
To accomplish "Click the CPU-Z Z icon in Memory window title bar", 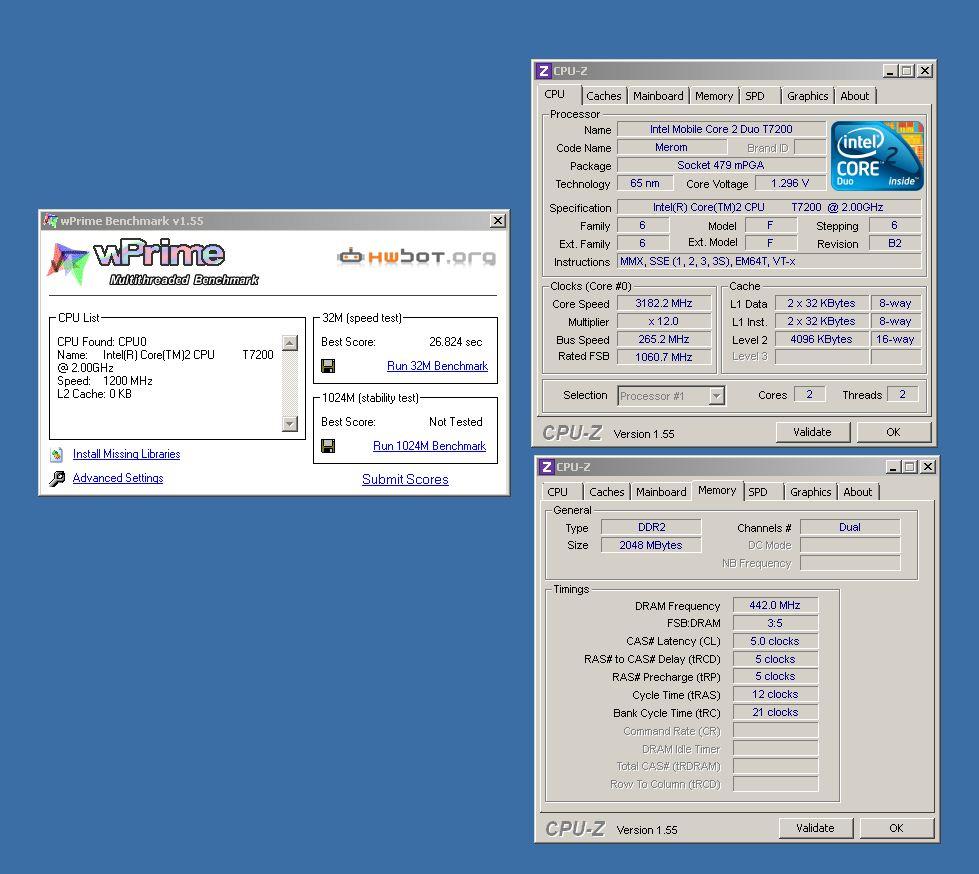I will click(547, 466).
